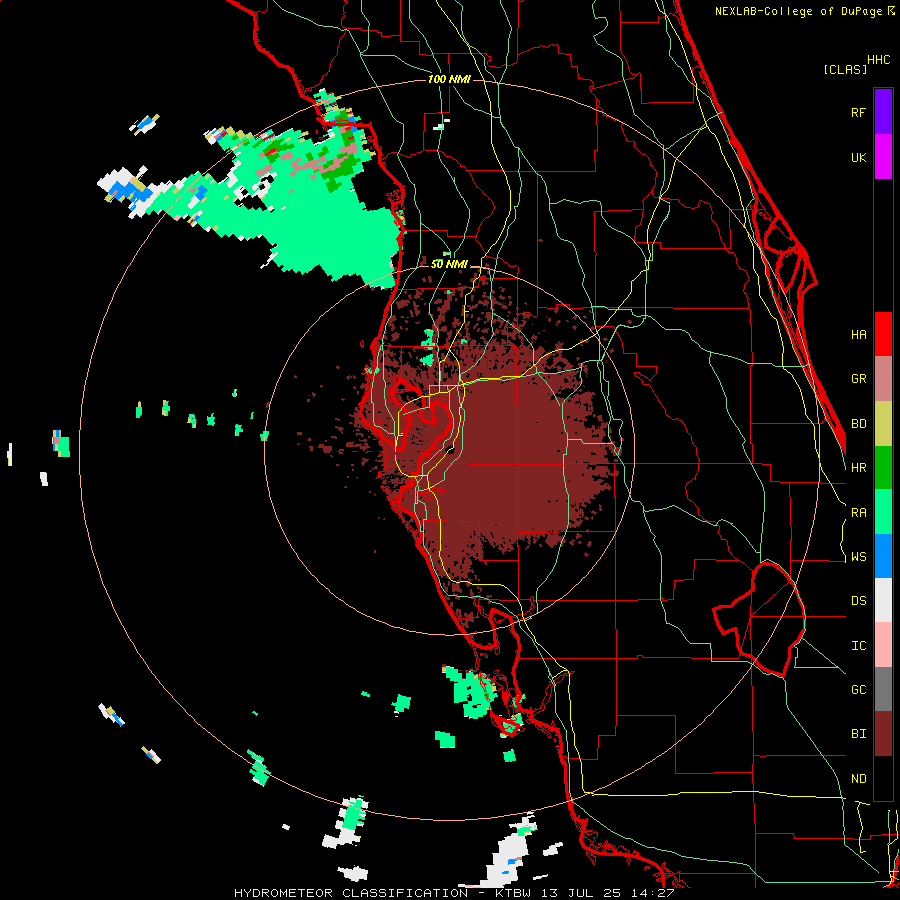The width and height of the screenshot is (900, 900).
Task: Click the GR legend label
Action: 858,379
